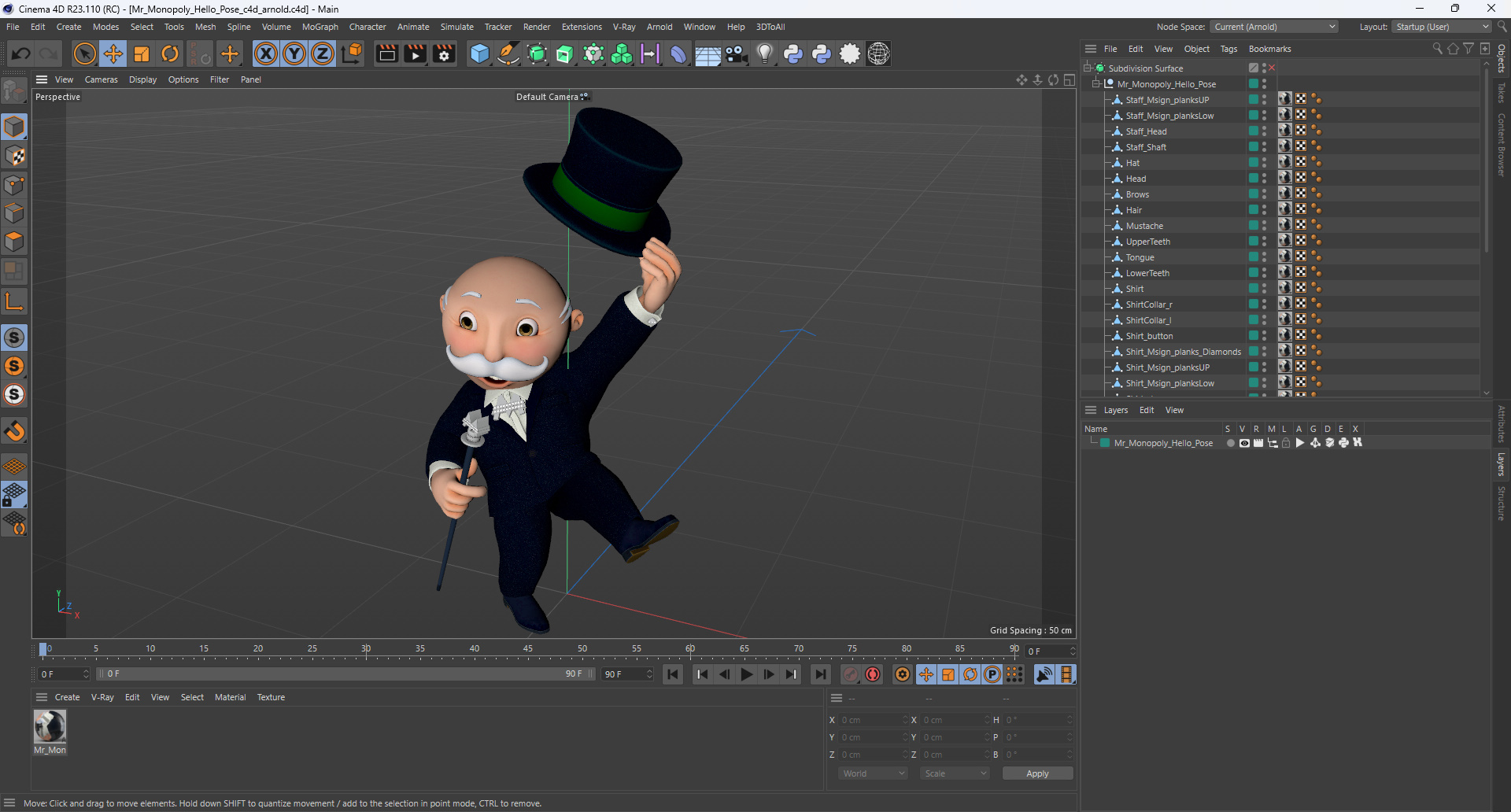Viewport: 1511px width, 812px height.
Task: Select the Tongue object in tree
Action: tap(1140, 257)
